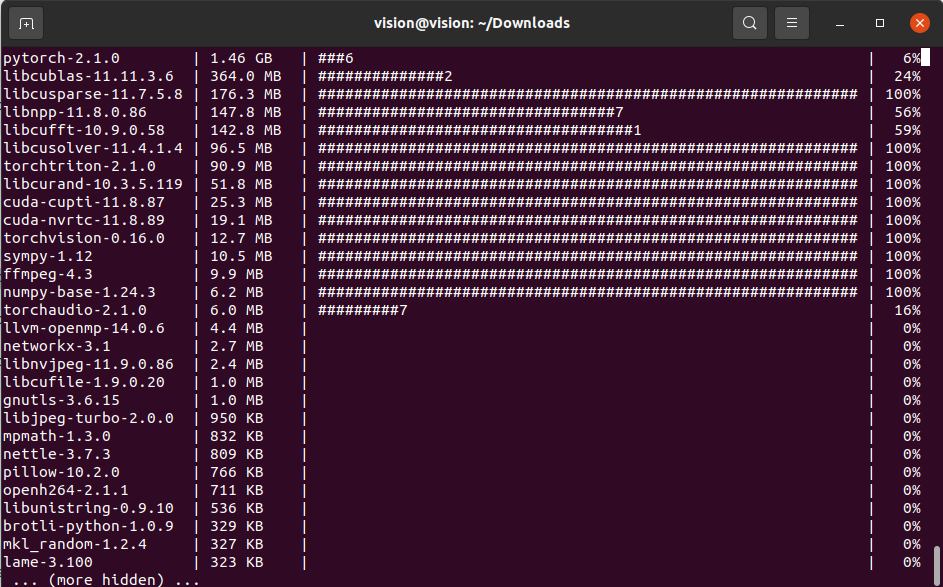Image resolution: width=943 pixels, height=587 pixels.
Task: Click the openh264-2.1.1 package name
Action: click(66, 491)
